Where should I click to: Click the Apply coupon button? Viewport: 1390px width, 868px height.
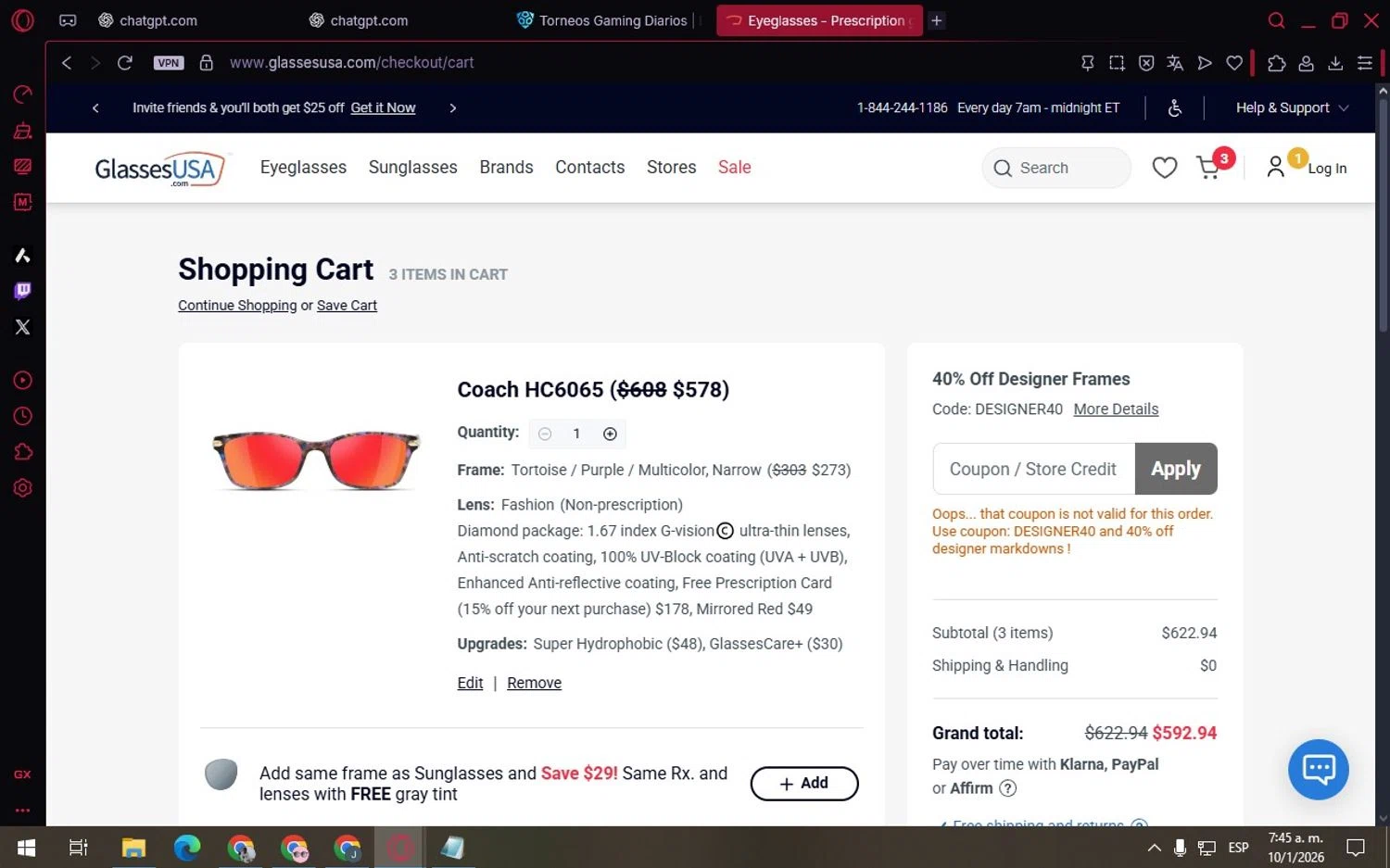tap(1175, 469)
